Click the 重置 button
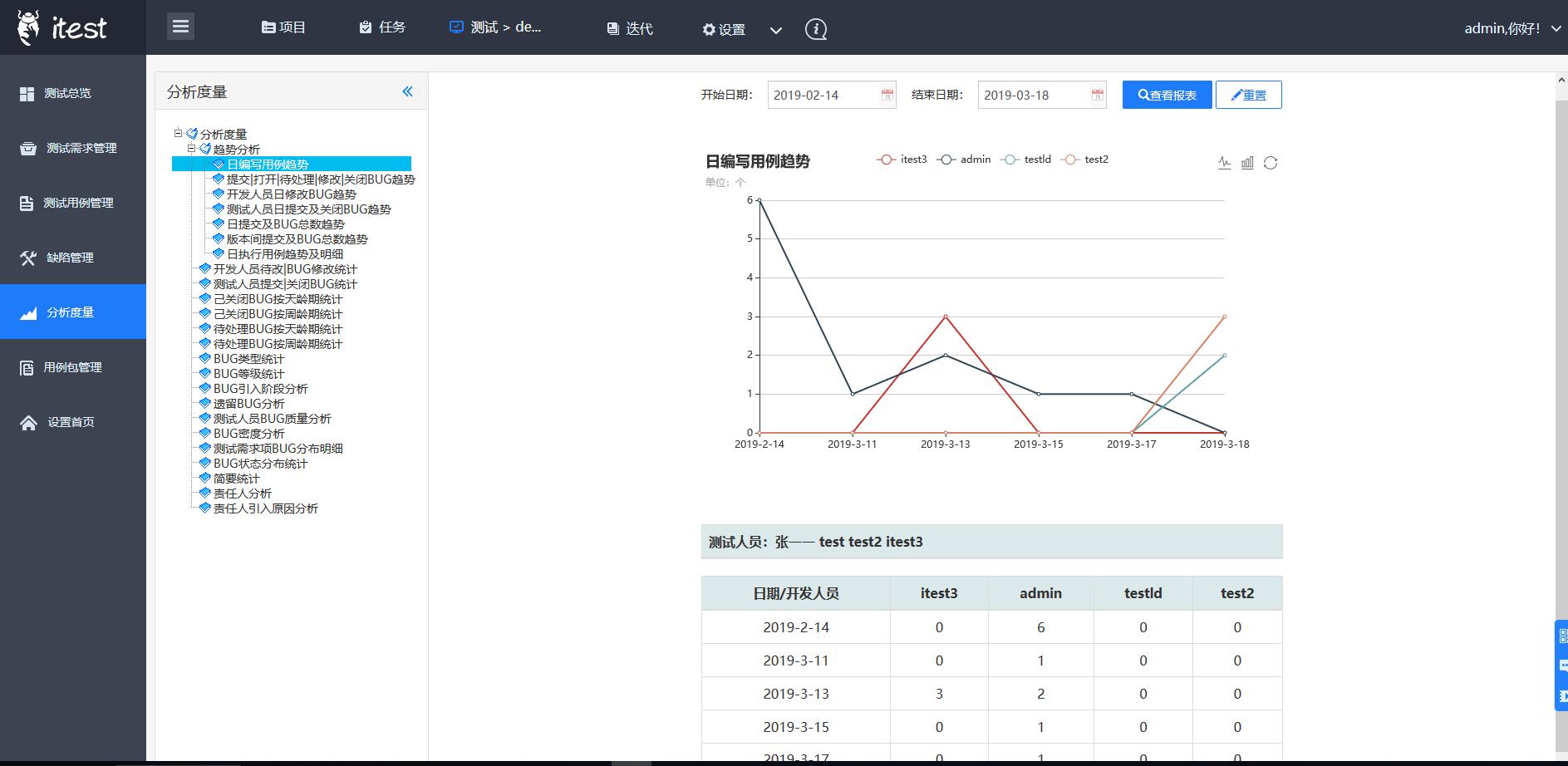This screenshot has height=766, width=1568. pos(1248,95)
